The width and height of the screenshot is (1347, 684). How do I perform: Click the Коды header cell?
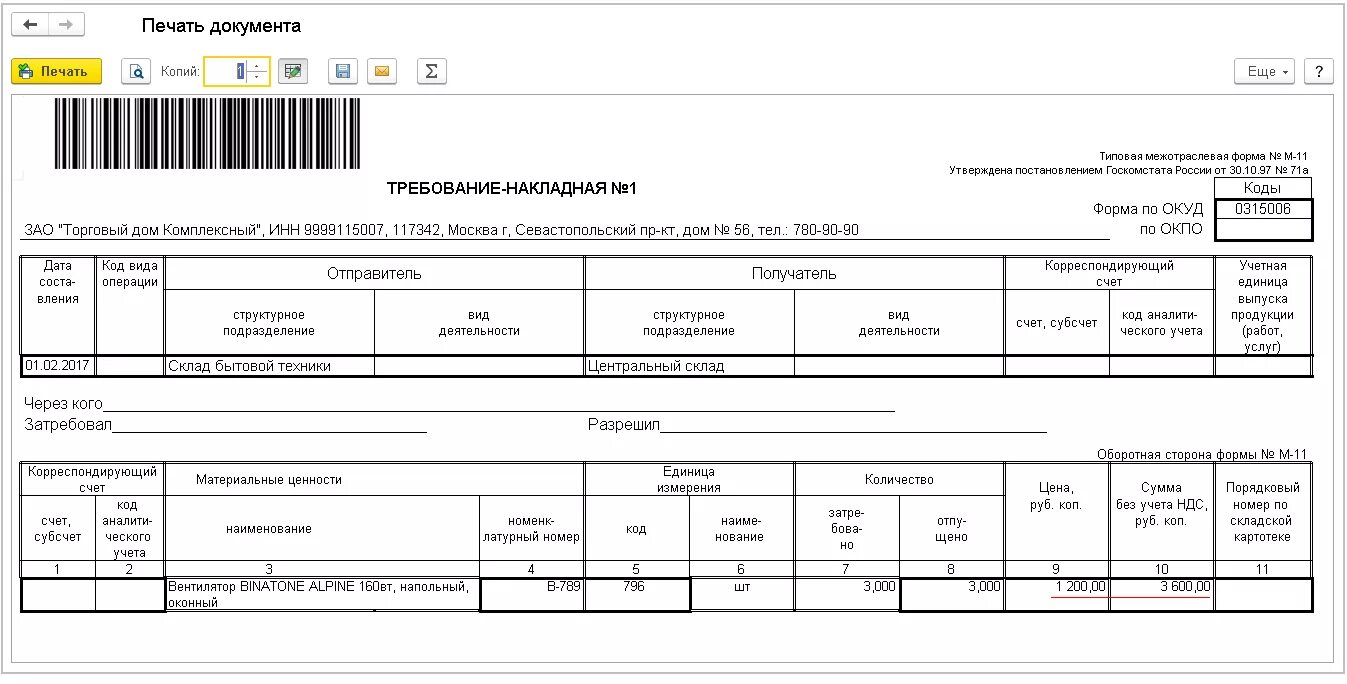pos(1263,188)
